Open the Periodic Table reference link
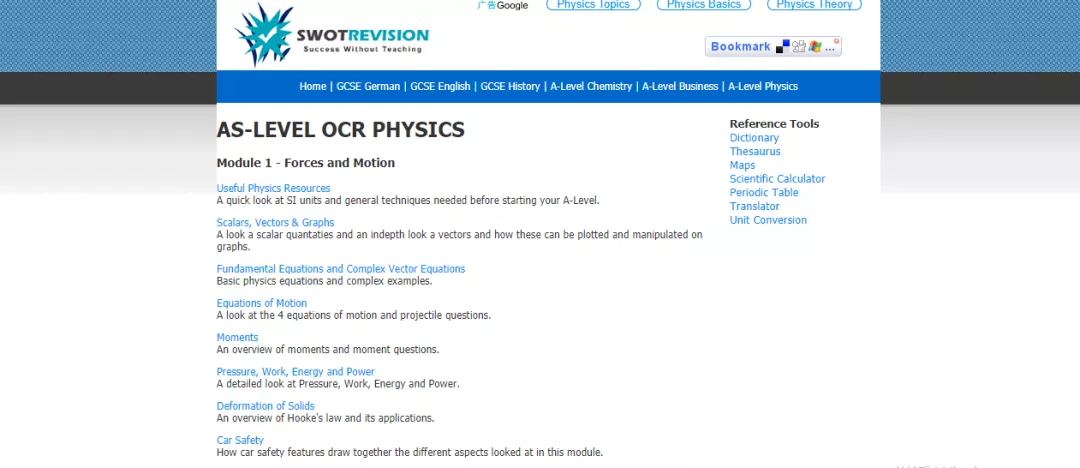The image size is (1080, 468). [764, 192]
